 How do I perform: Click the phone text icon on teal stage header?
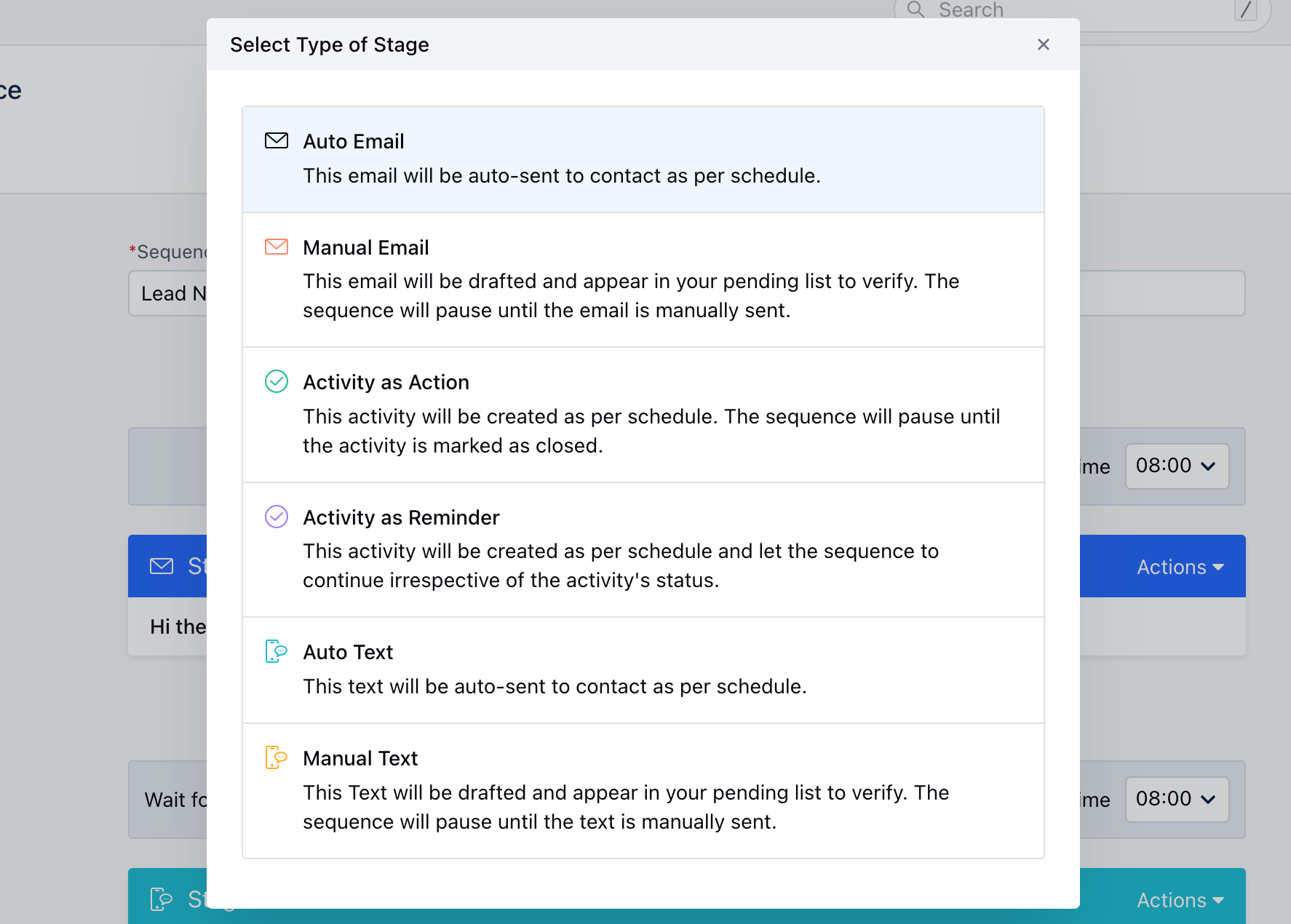162,899
